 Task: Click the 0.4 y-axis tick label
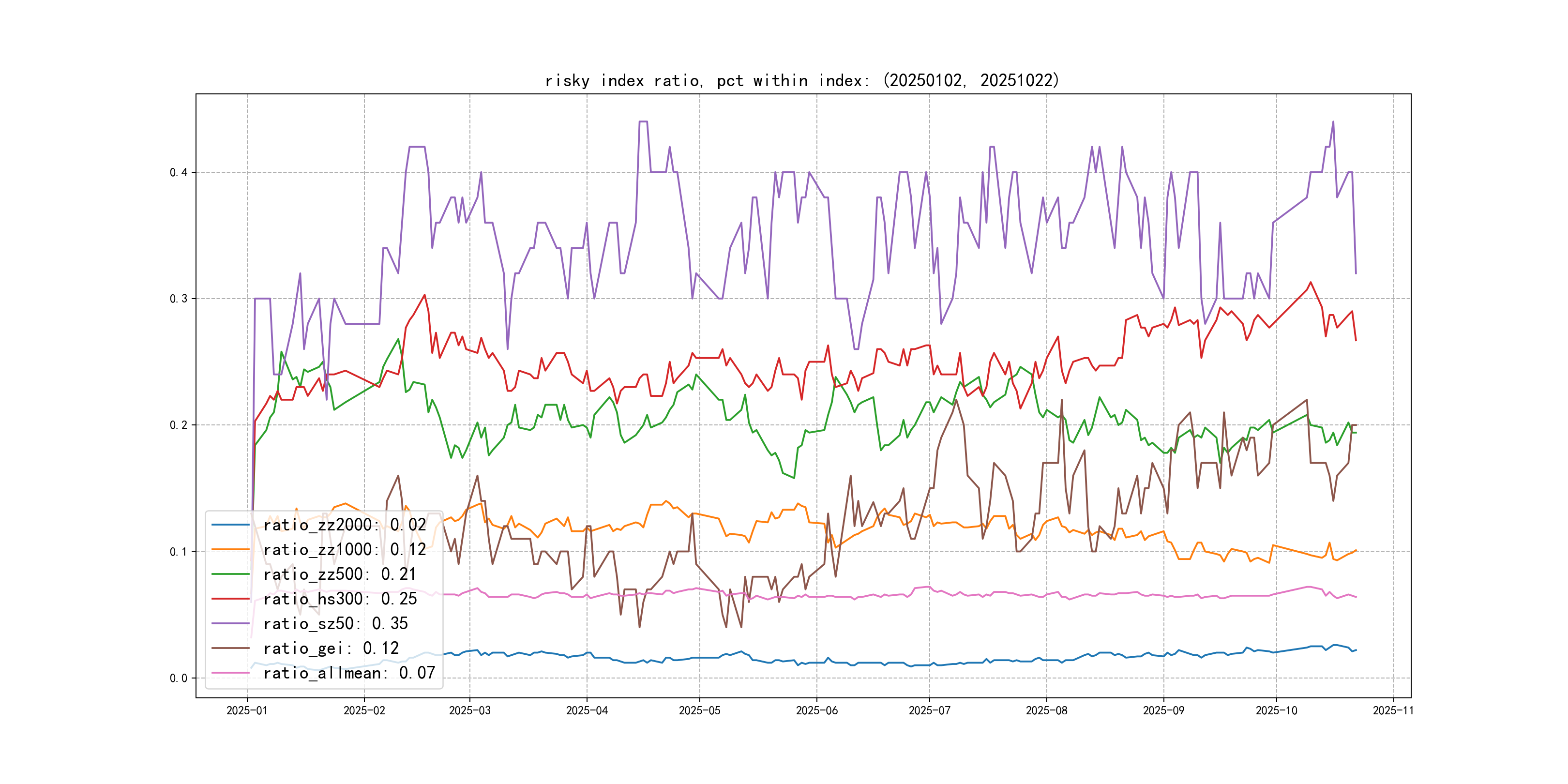(179, 172)
